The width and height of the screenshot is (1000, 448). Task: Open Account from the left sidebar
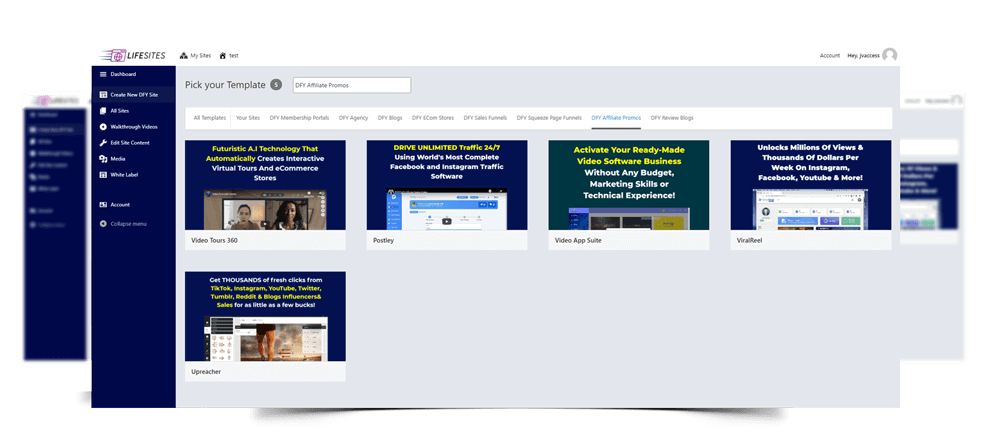coord(133,204)
